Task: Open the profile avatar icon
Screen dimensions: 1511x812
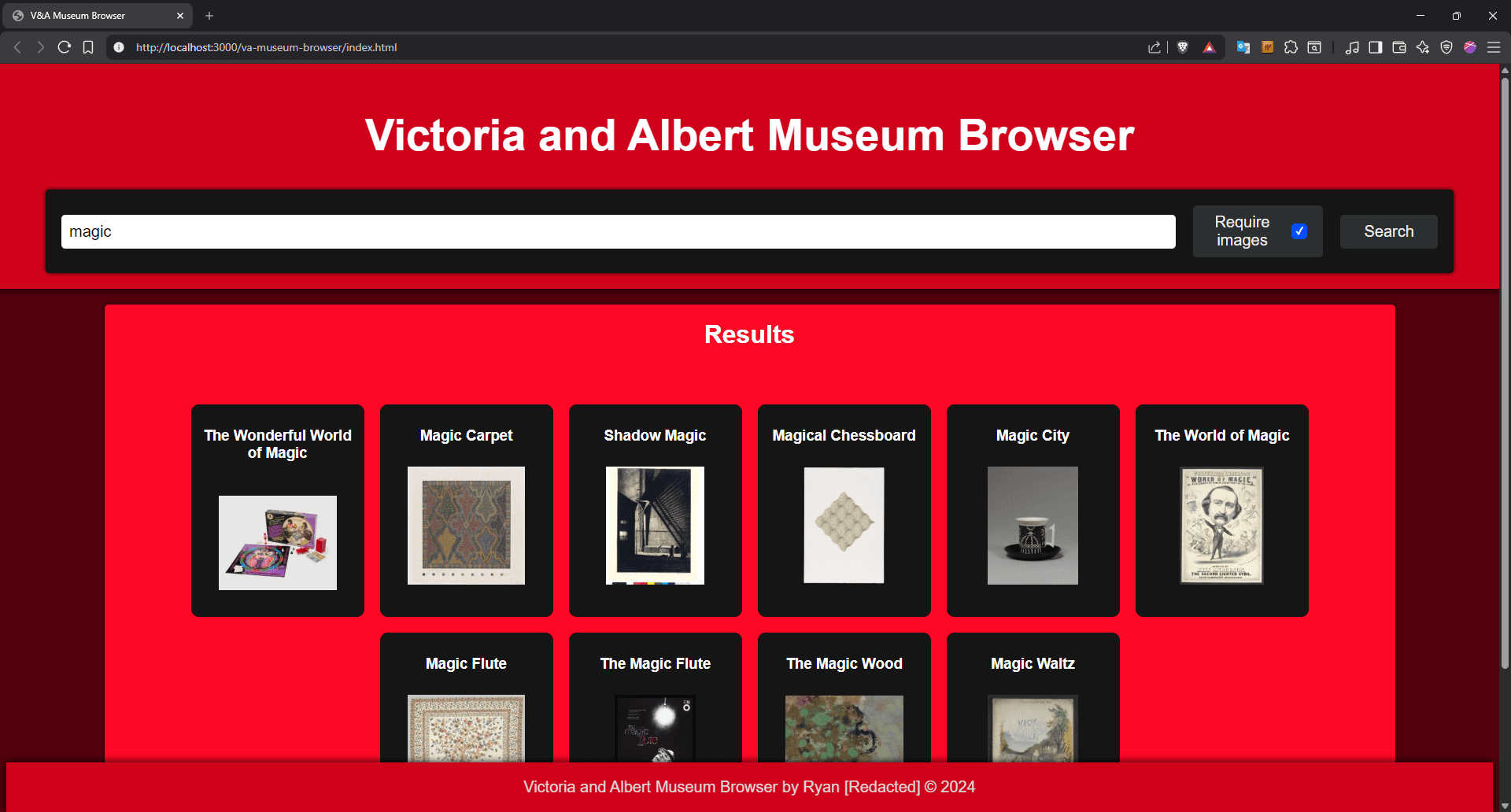Action: (1470, 47)
